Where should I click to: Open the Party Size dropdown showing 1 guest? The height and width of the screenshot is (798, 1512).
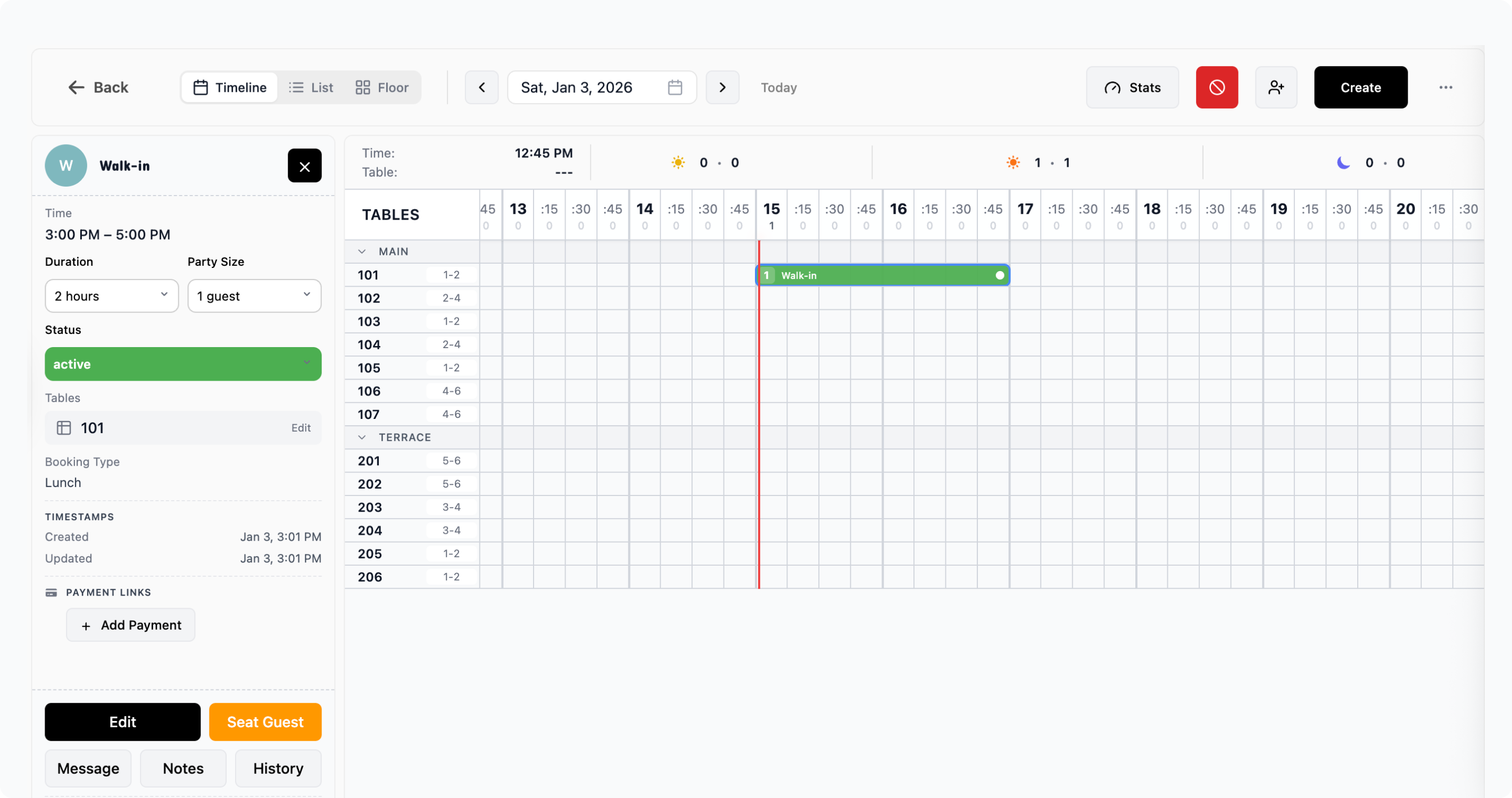point(254,296)
